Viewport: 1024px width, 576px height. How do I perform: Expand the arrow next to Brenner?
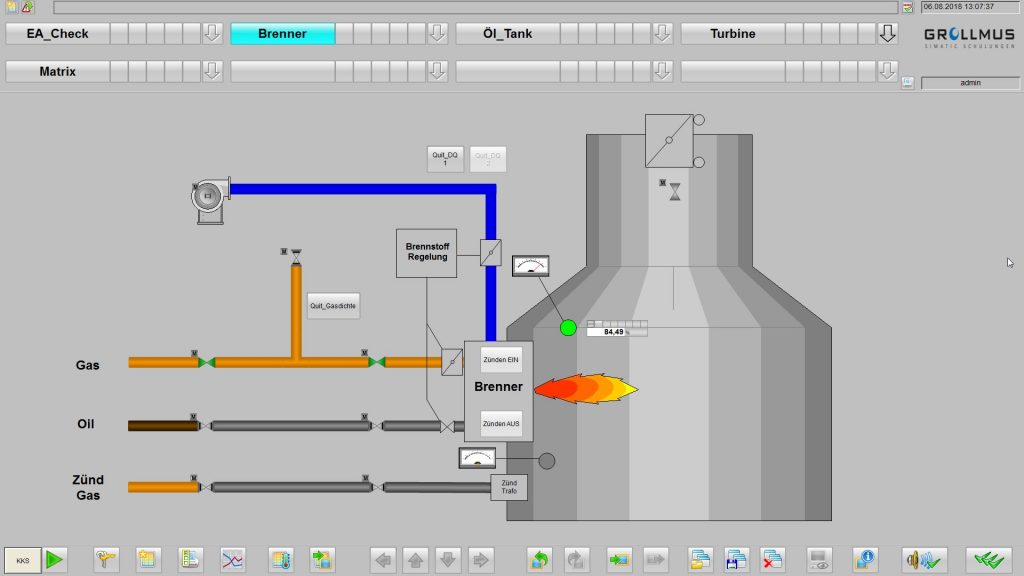click(437, 34)
